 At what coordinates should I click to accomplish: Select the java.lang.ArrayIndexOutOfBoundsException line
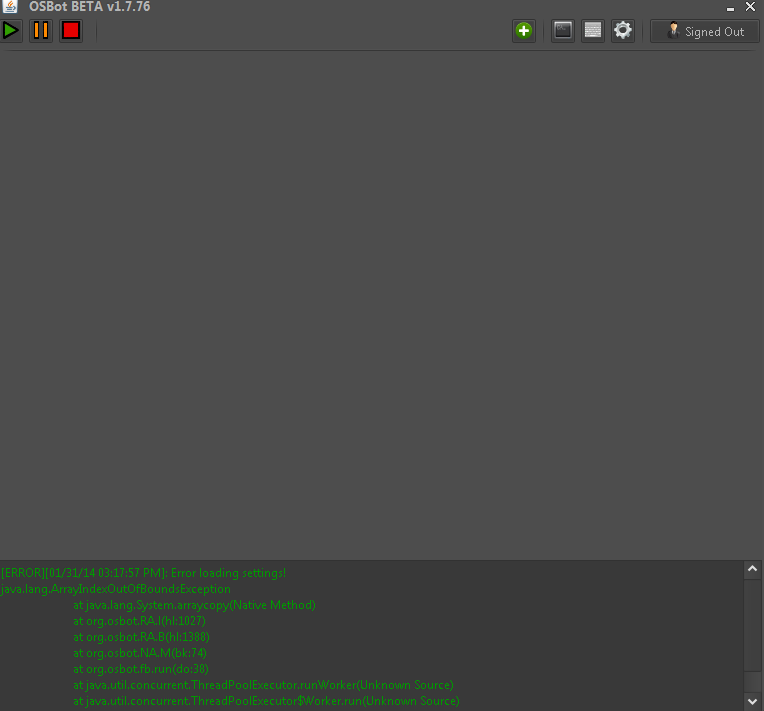(x=115, y=589)
